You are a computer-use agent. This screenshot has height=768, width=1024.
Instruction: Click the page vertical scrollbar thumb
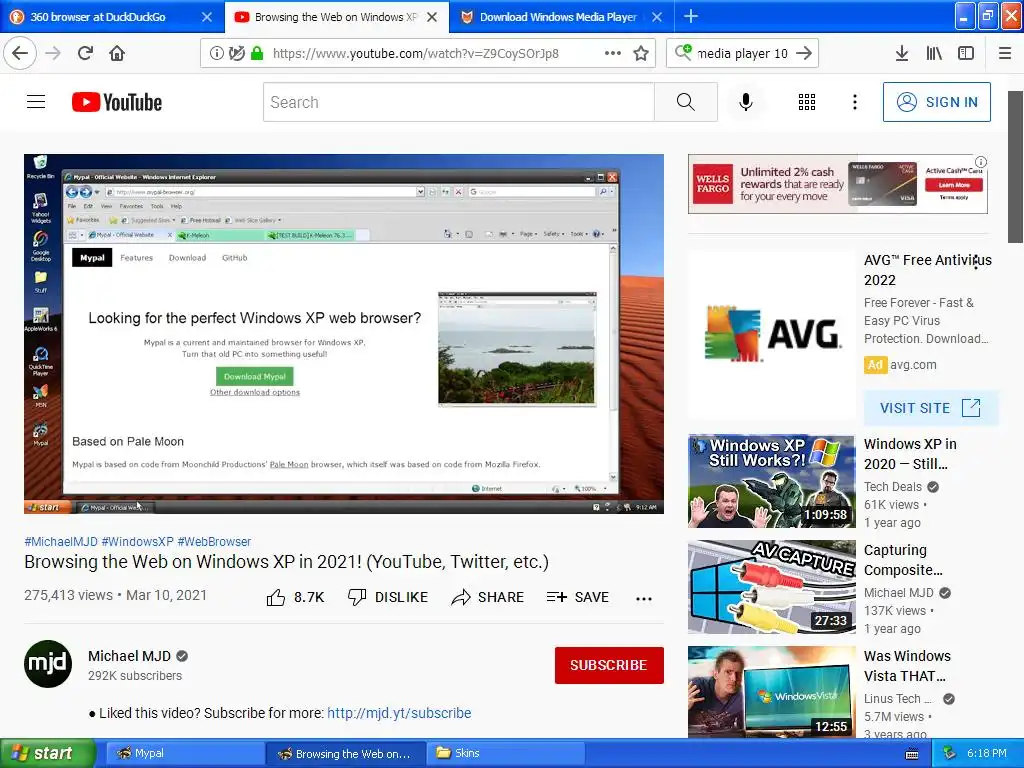pyautogui.click(x=1016, y=167)
